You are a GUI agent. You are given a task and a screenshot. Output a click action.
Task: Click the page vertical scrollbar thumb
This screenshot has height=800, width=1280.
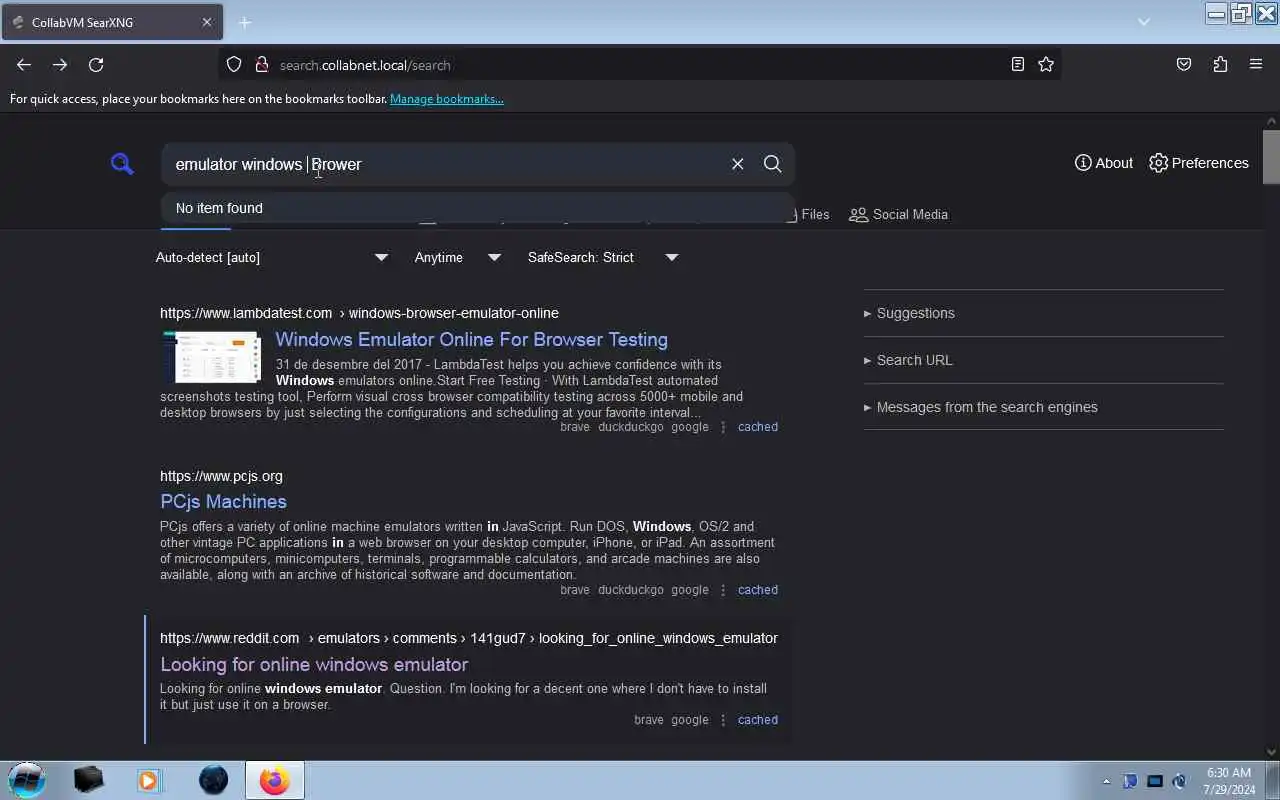pyautogui.click(x=1271, y=156)
